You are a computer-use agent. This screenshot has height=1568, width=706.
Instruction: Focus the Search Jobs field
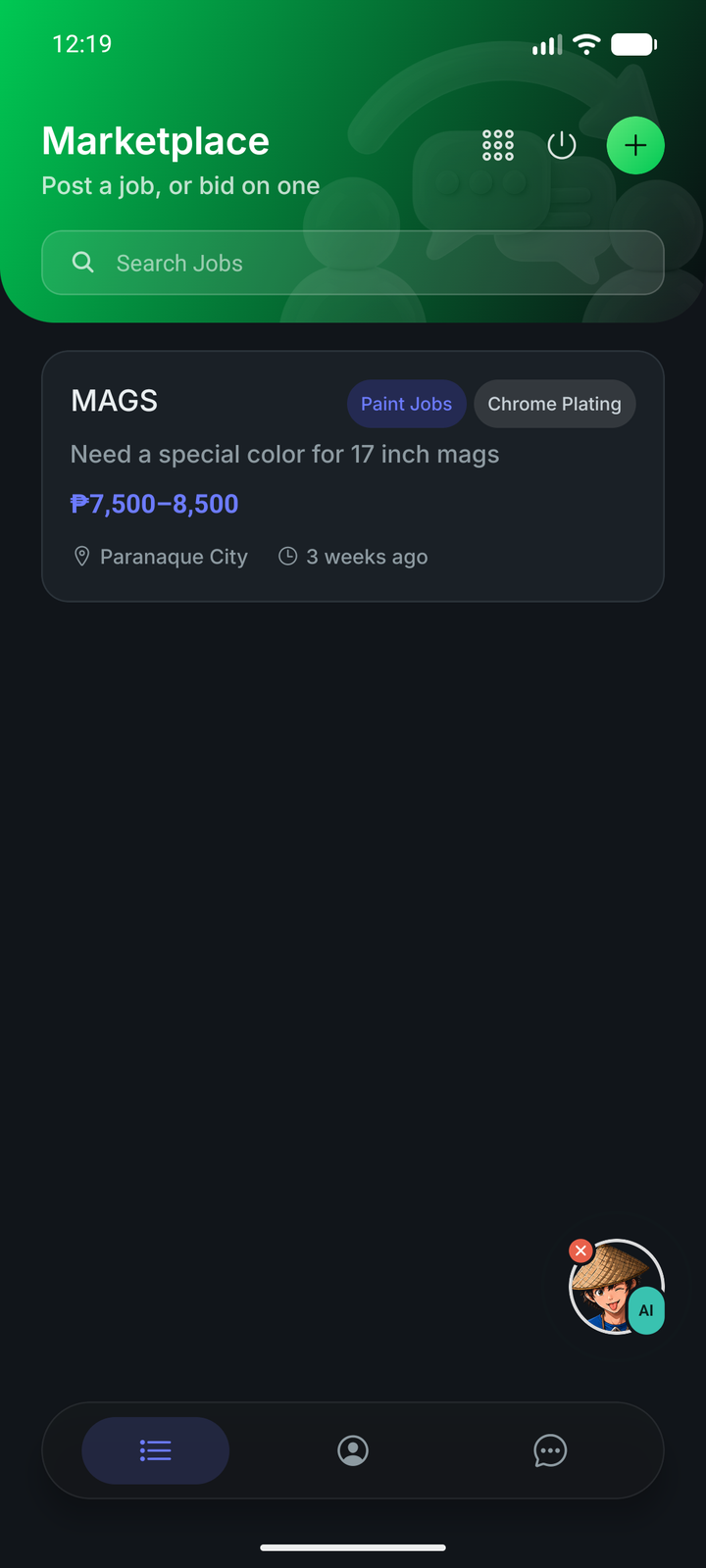pyautogui.click(x=353, y=263)
